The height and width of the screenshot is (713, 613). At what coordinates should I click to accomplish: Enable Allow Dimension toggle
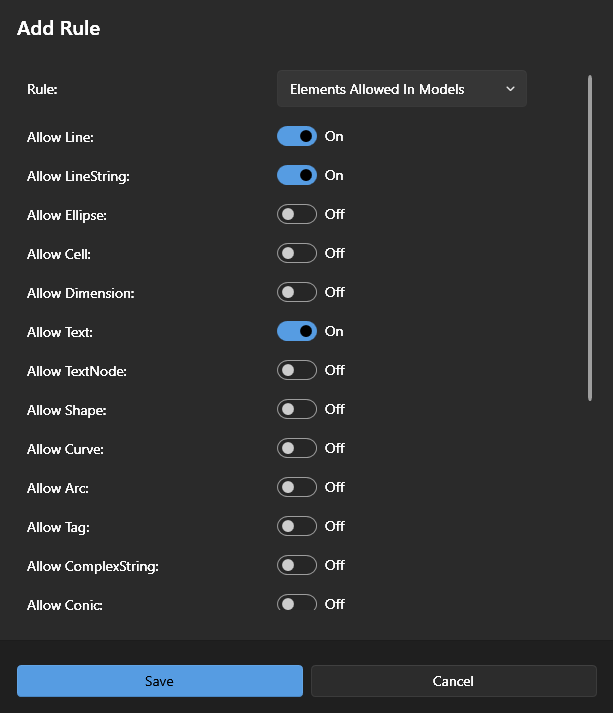pyautogui.click(x=297, y=292)
